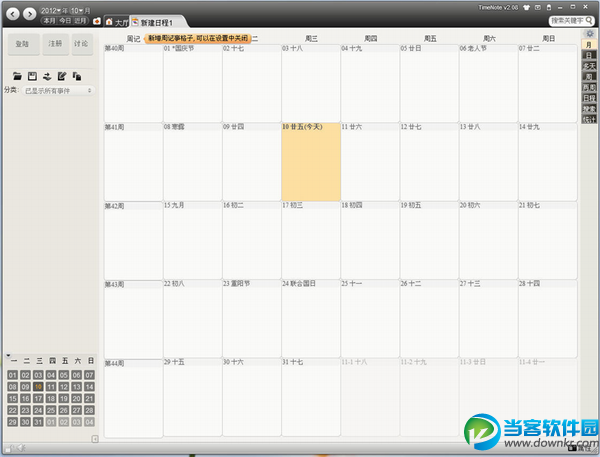The height and width of the screenshot is (457, 600).
Task: Click the edit pencil icon in the sidebar
Action: point(62,76)
